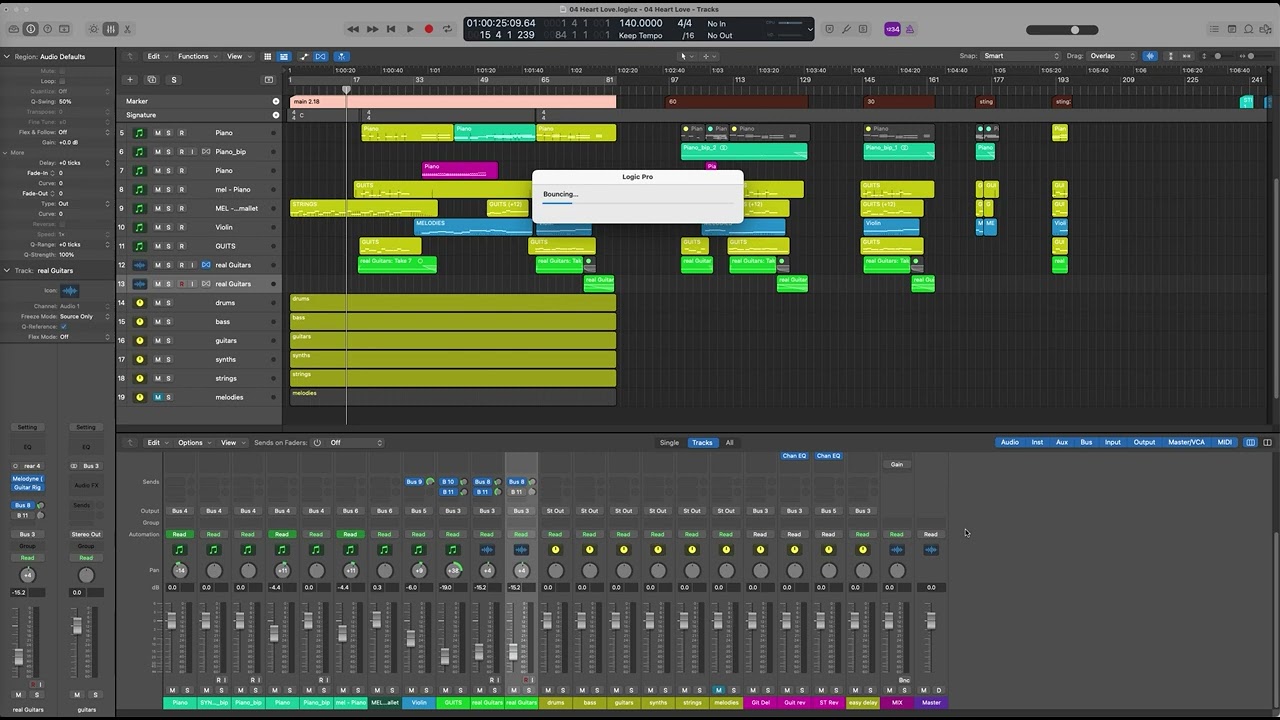Filter mixer by Aux channels
1280x720 pixels.
coord(1061,442)
